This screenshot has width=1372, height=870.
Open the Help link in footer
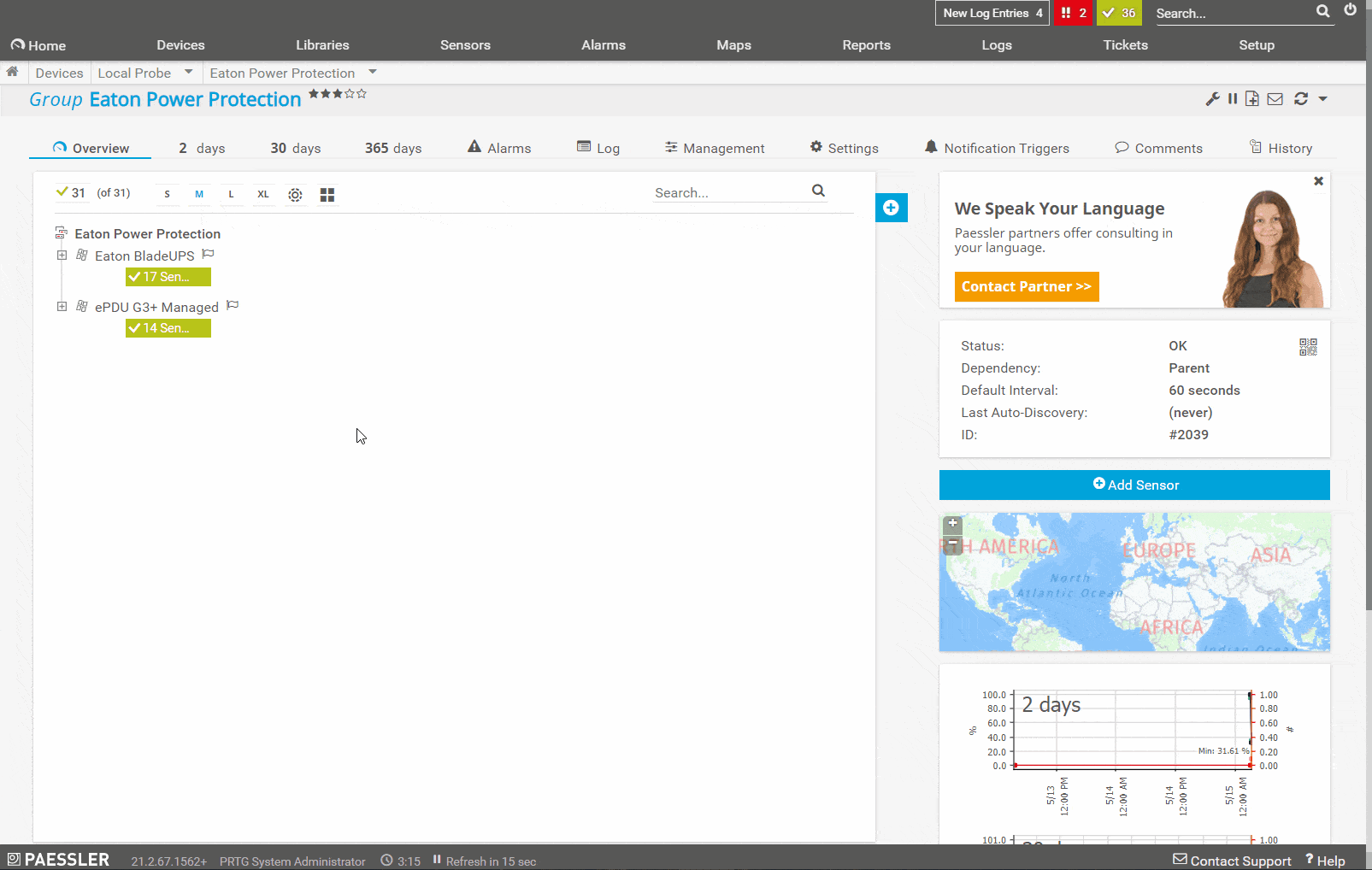point(1325,861)
